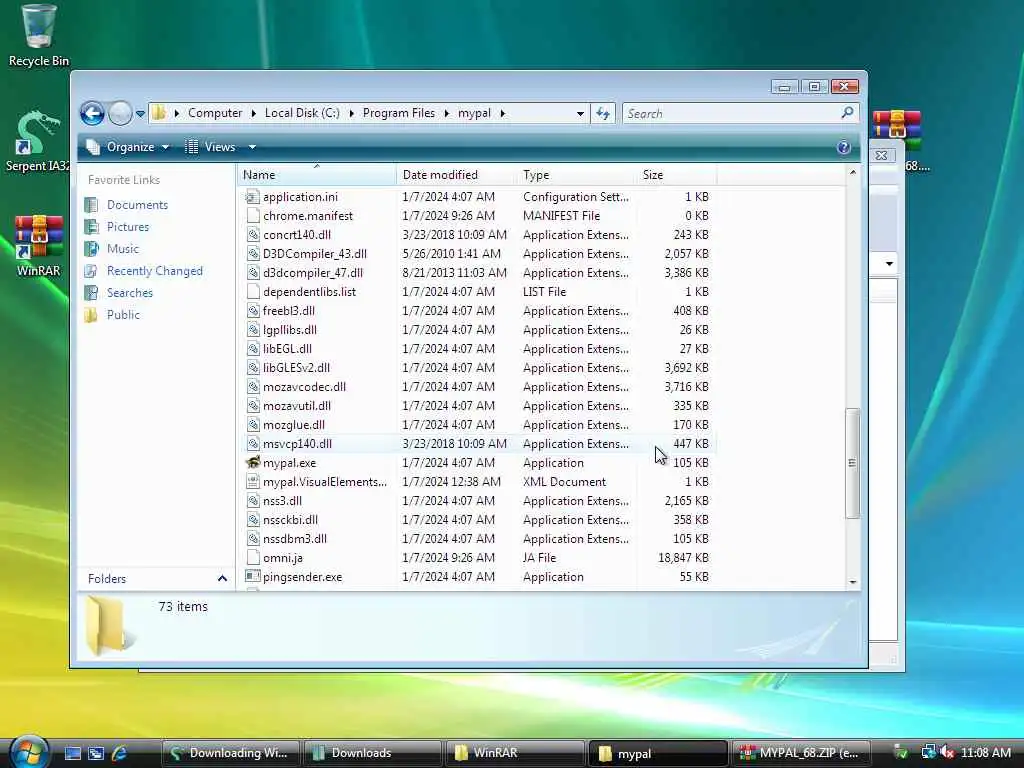Viewport: 1024px width, 768px height.
Task: Select the omni.ja file icon
Action: (x=253, y=558)
